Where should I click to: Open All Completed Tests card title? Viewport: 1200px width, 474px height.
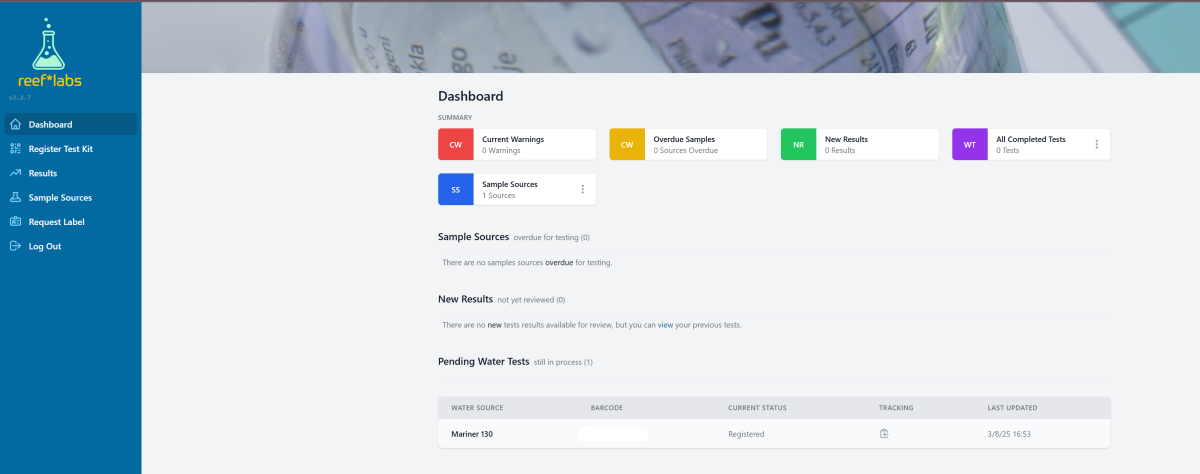(1030, 139)
